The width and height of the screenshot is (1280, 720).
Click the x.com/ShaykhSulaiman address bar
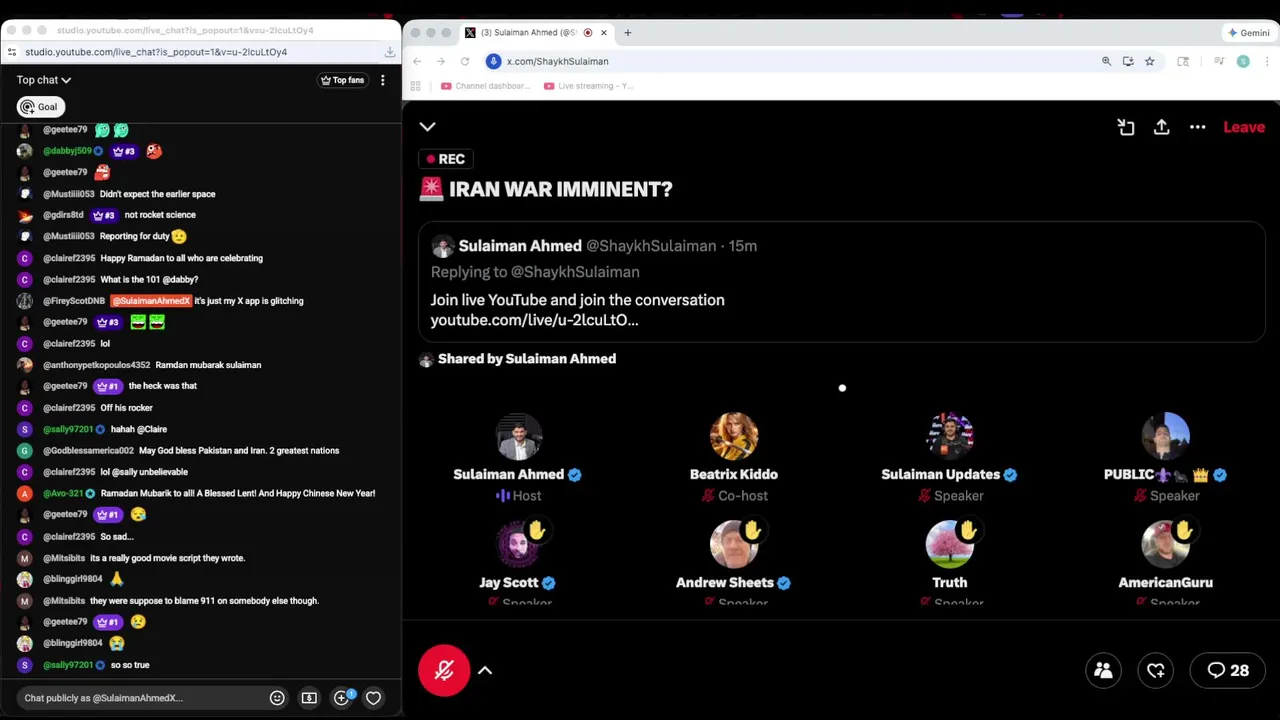point(558,61)
